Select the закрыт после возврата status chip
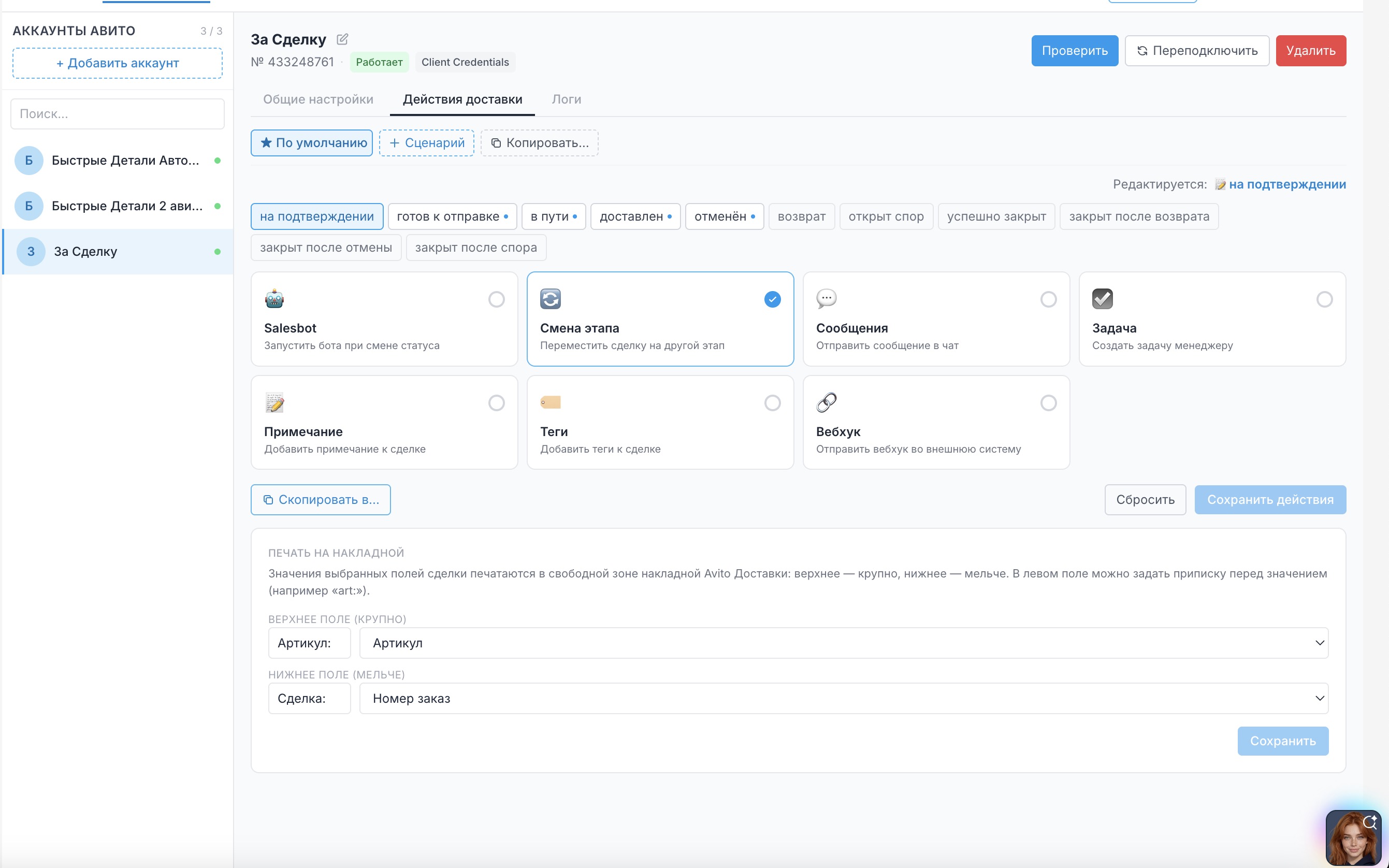 tap(1139, 216)
